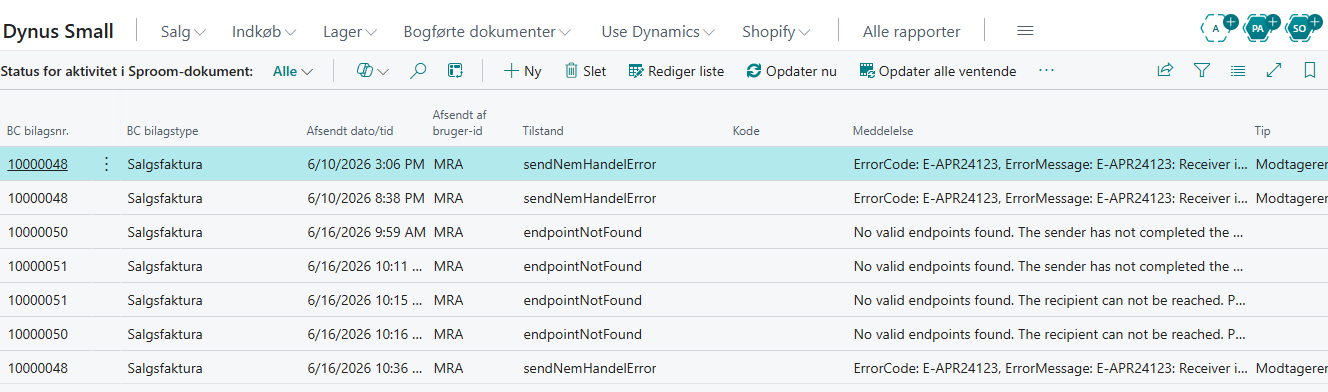The width and height of the screenshot is (1328, 392).
Task: Expand the Lager menu
Action: tap(350, 32)
